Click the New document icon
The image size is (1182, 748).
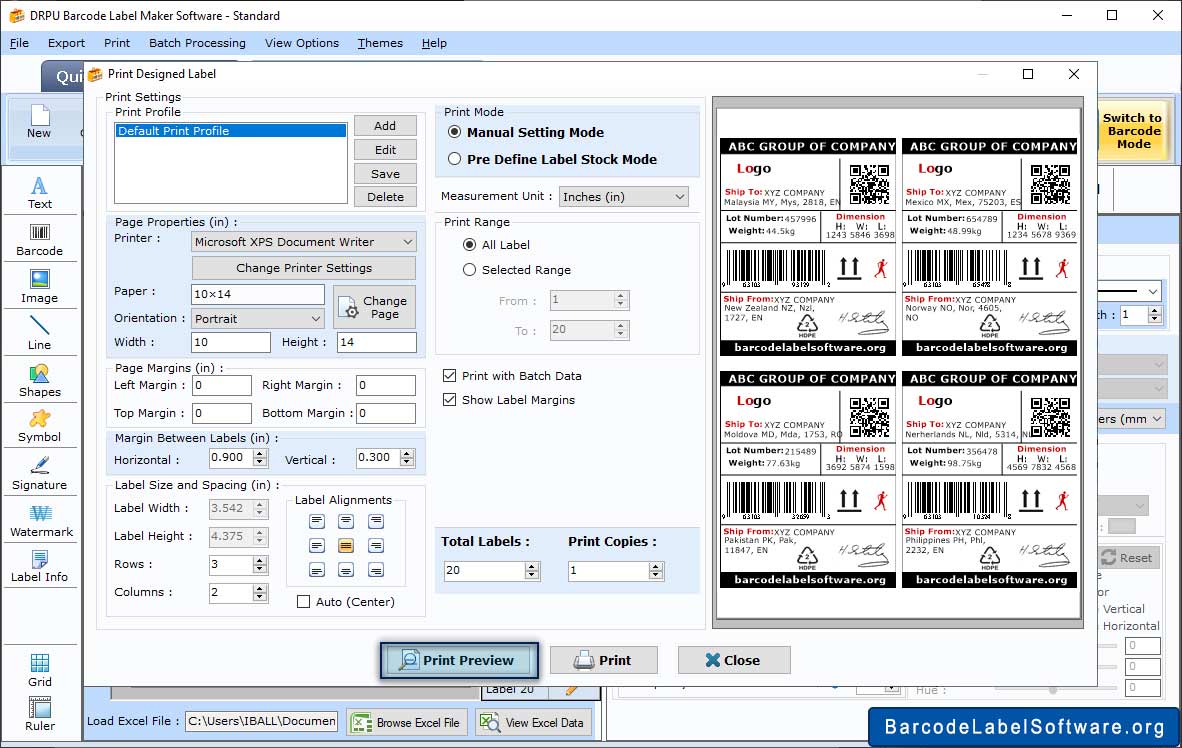click(39, 121)
